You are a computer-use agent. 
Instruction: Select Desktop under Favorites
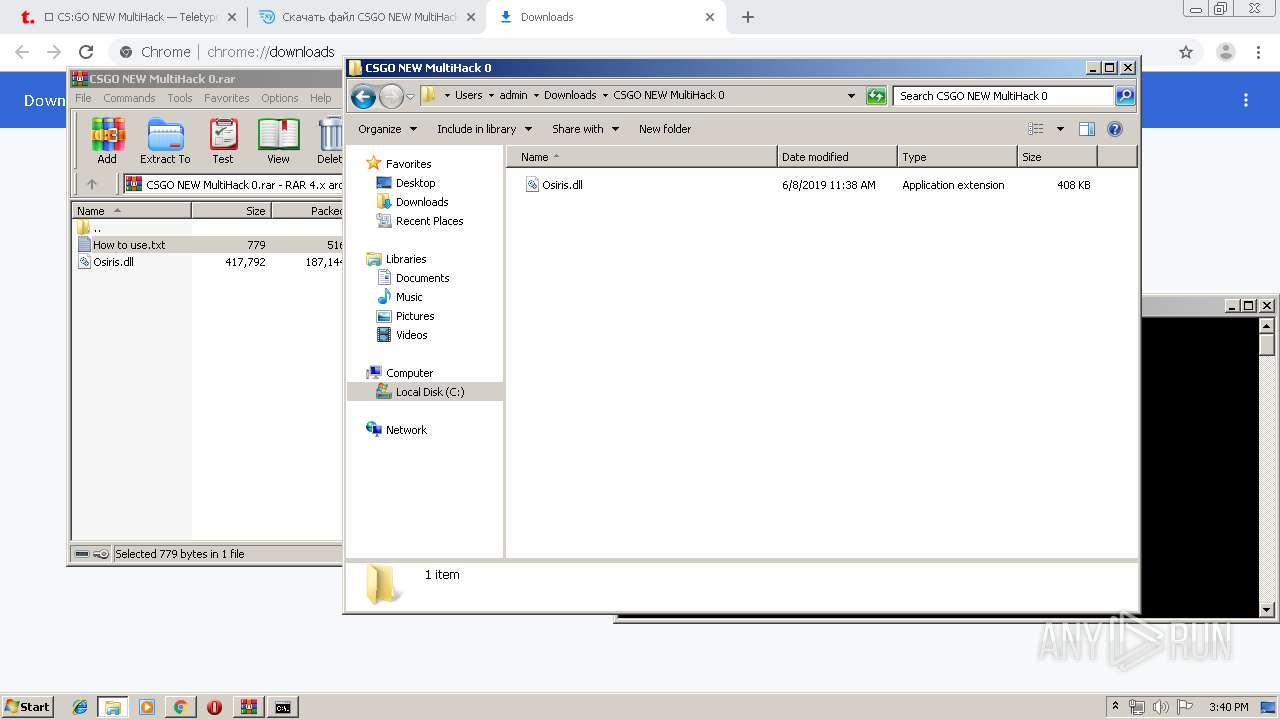coord(415,183)
